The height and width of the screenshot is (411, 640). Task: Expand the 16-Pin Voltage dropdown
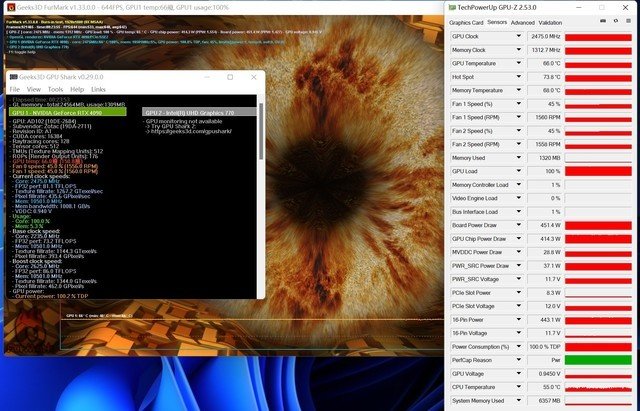(518, 333)
